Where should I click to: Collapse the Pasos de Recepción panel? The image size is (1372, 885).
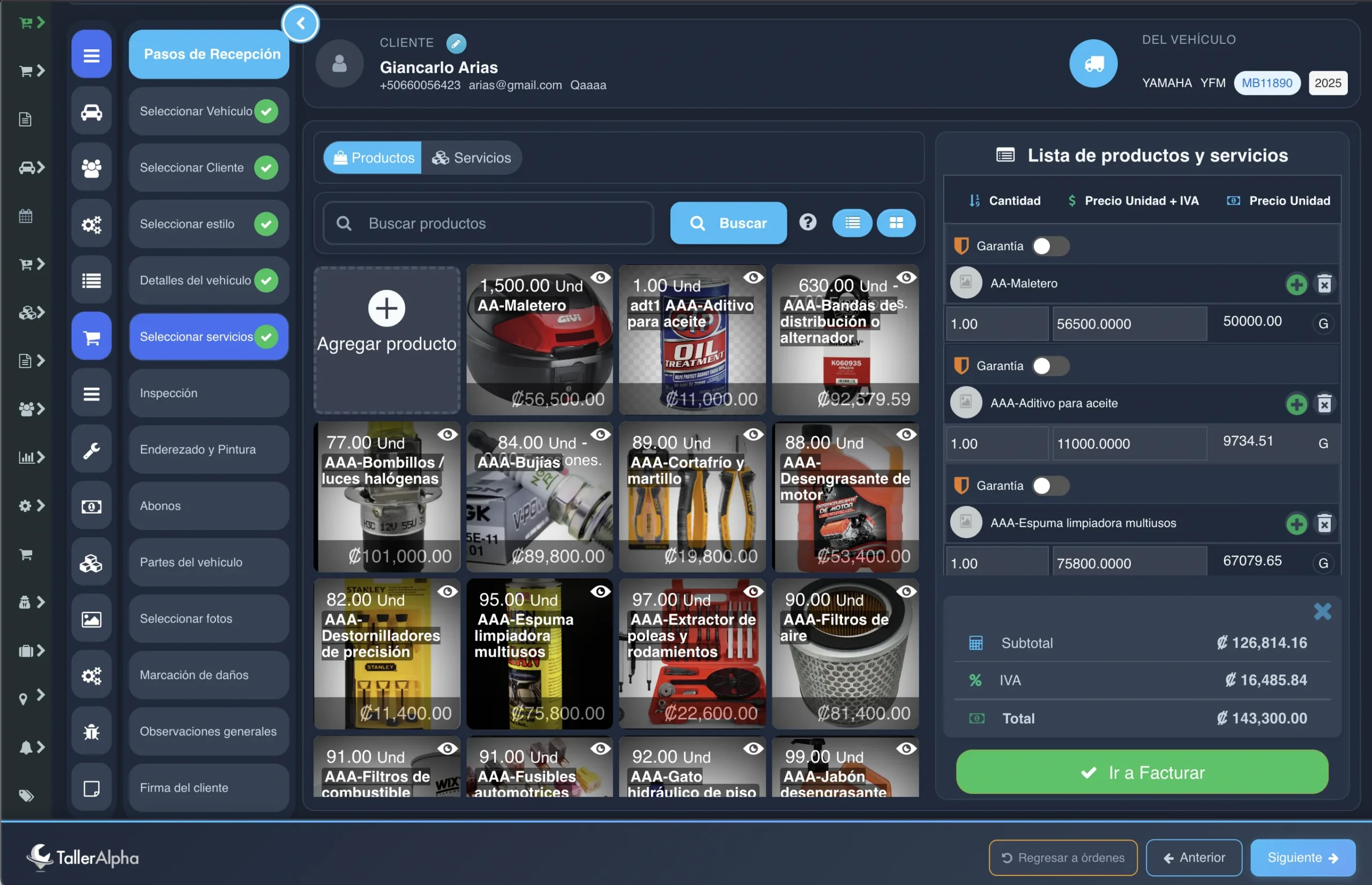pos(301,24)
